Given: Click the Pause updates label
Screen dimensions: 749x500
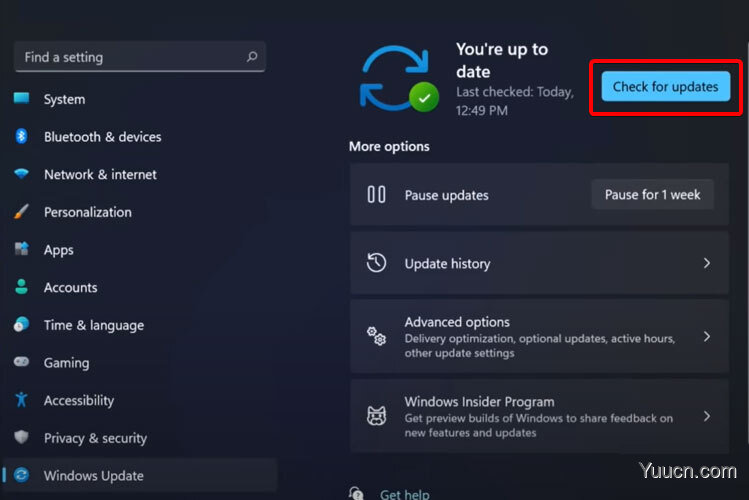Looking at the screenshot, I should 447,195.
